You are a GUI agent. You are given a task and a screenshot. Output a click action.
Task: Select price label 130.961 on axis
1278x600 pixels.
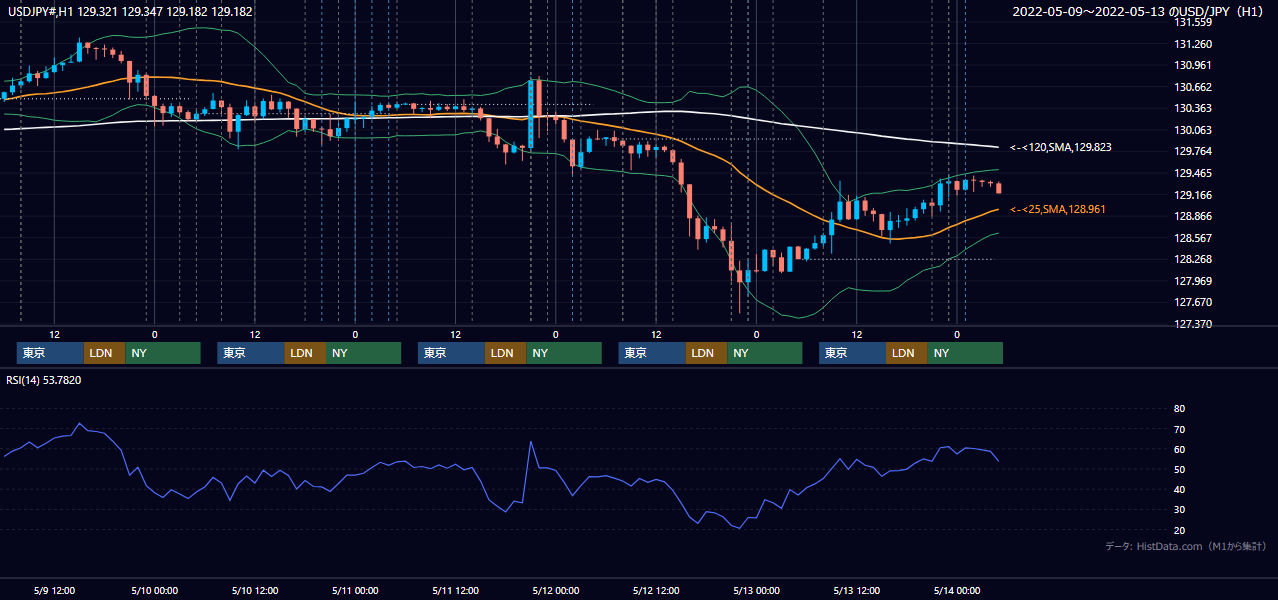(x=1193, y=65)
